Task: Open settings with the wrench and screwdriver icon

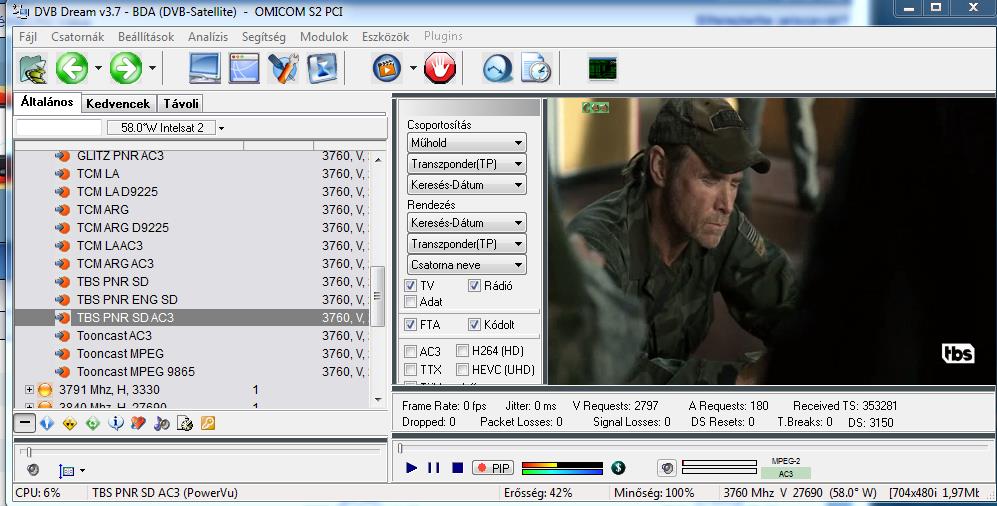Action: pos(283,68)
